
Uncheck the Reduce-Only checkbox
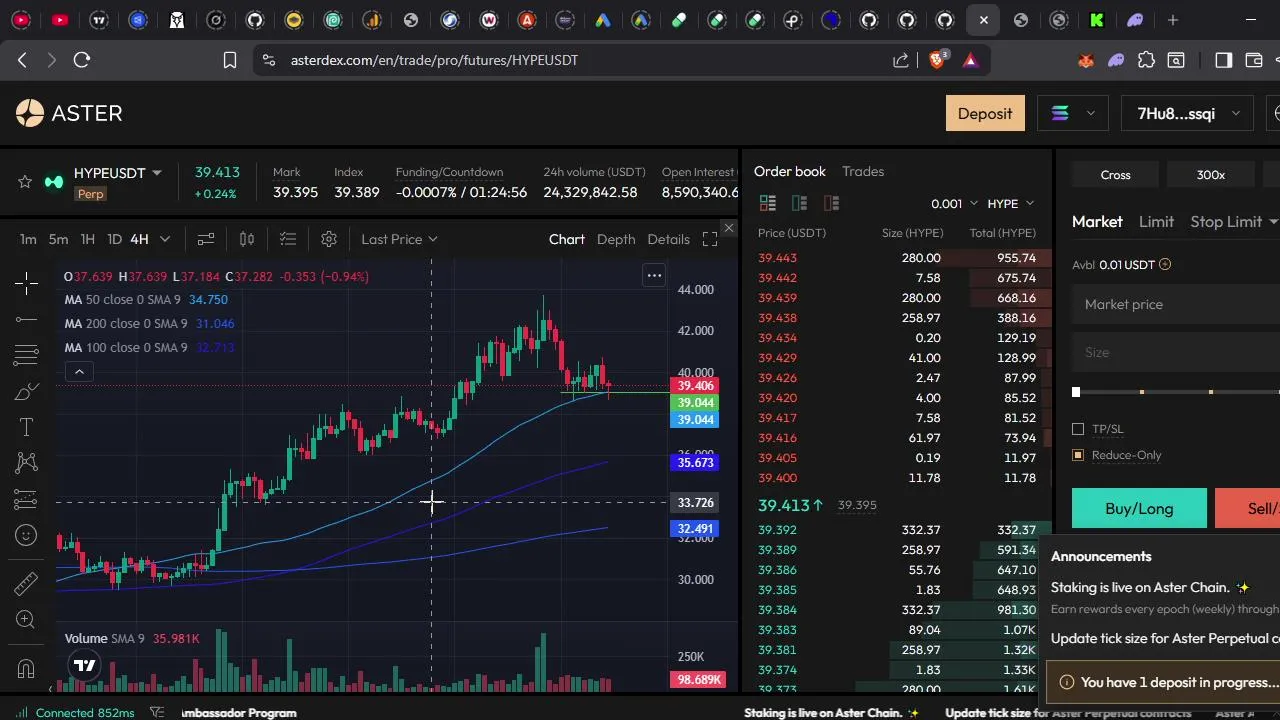[x=1078, y=455]
